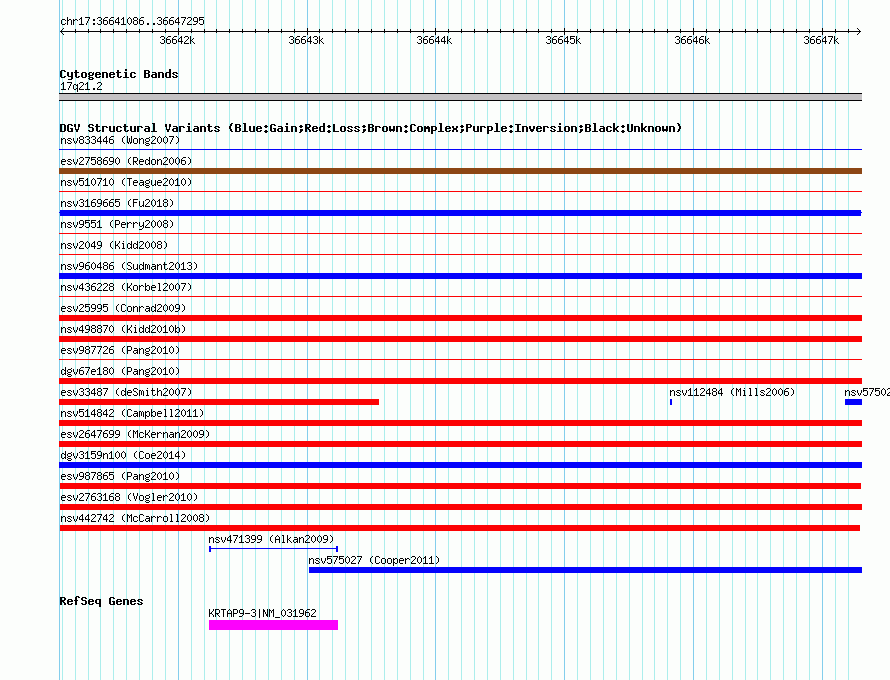The image size is (890, 680).
Task: Select the magenta KRTAP9-3 gene bar
Action: pyautogui.click(x=274, y=625)
